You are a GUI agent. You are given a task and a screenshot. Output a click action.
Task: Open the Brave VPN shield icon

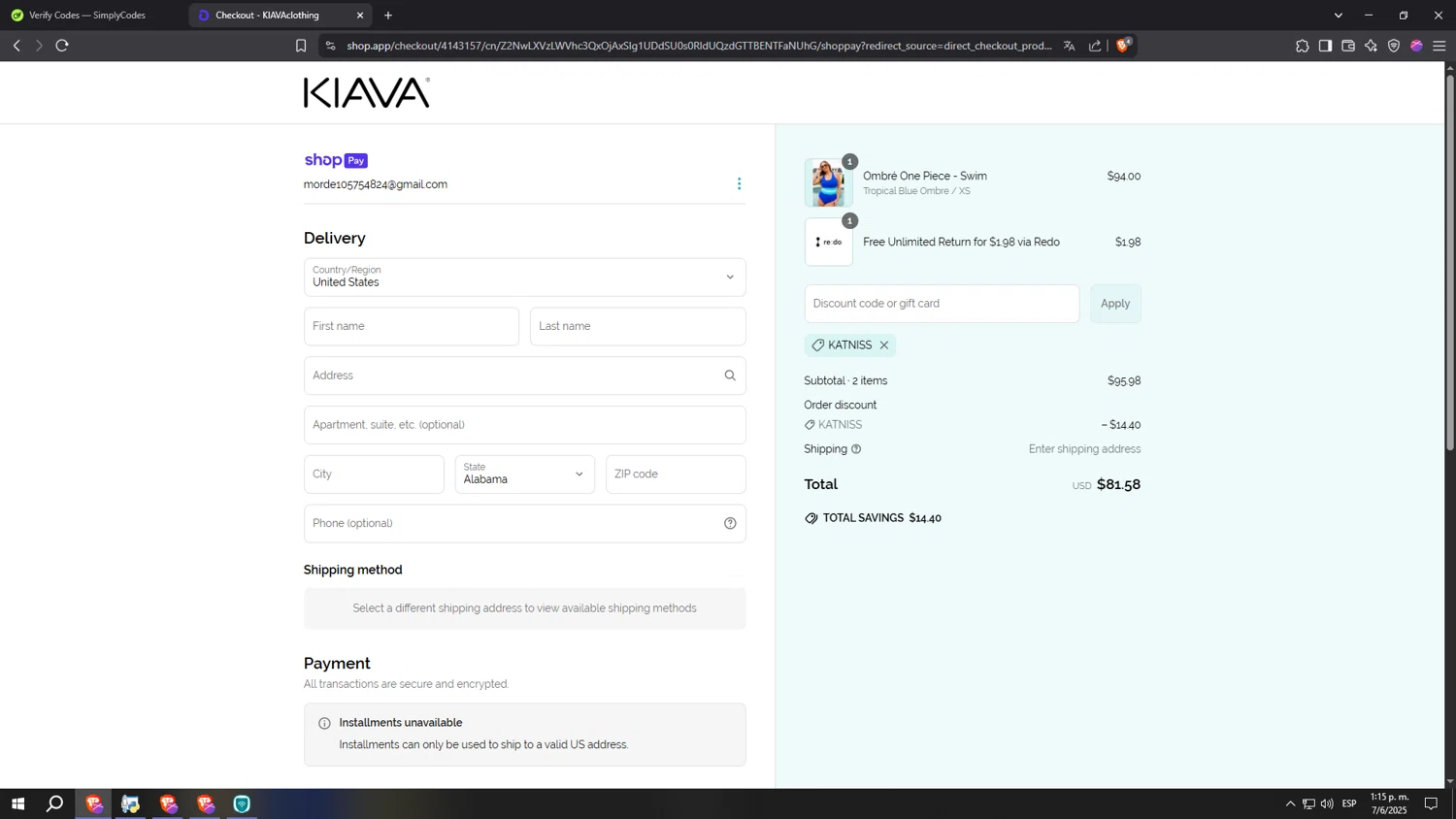[x=1394, y=46]
